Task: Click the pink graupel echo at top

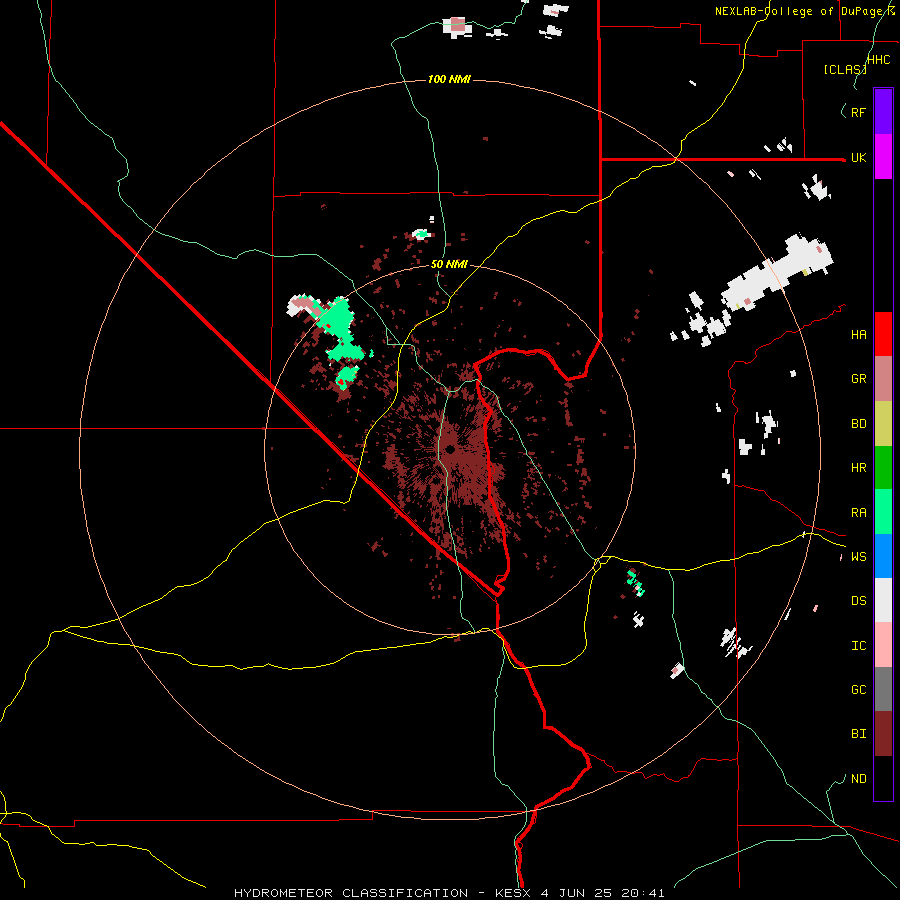Action: 457,25
